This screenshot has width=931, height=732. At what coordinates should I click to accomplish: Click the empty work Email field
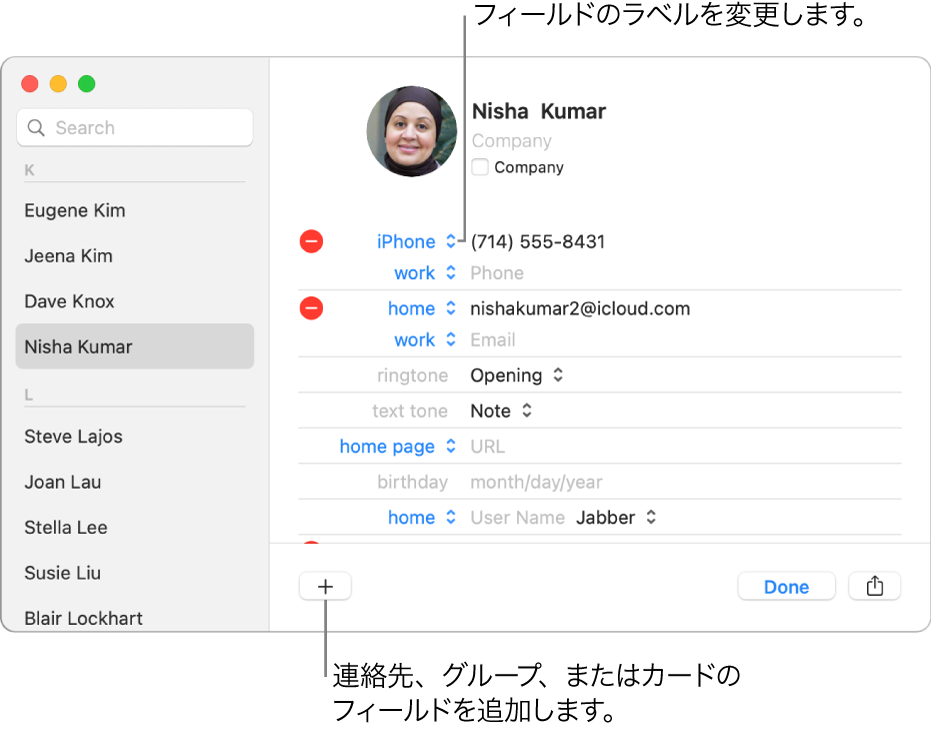(x=493, y=340)
